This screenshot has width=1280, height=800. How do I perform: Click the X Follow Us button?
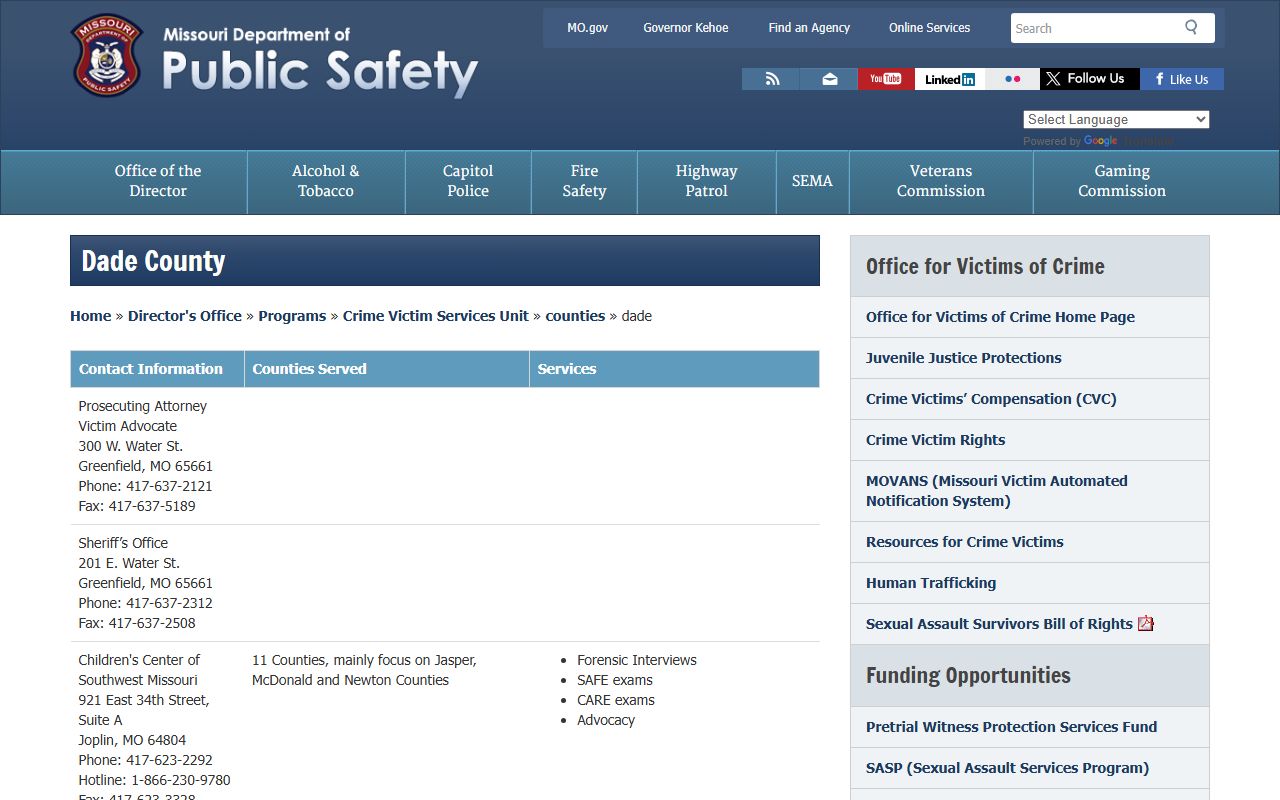[1090, 79]
